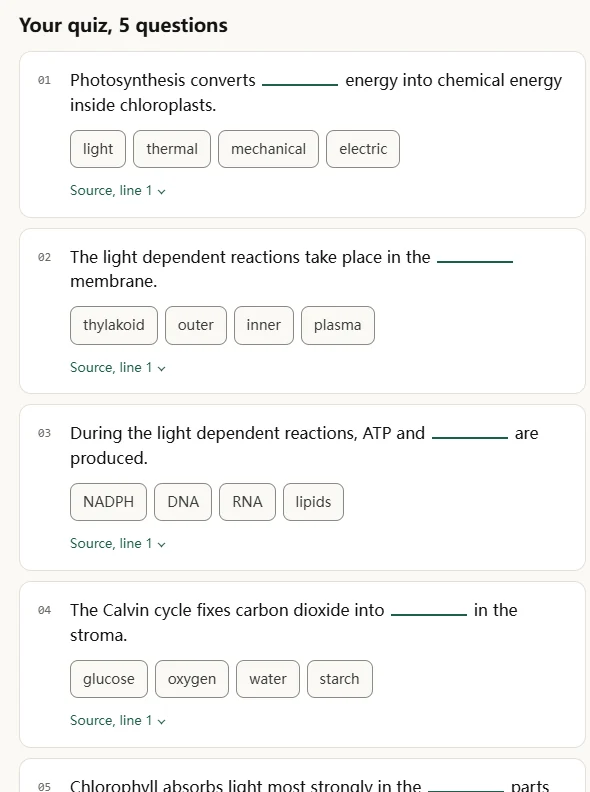590x792 pixels.
Task: Open the source chevron under question 04
Action: pos(162,721)
